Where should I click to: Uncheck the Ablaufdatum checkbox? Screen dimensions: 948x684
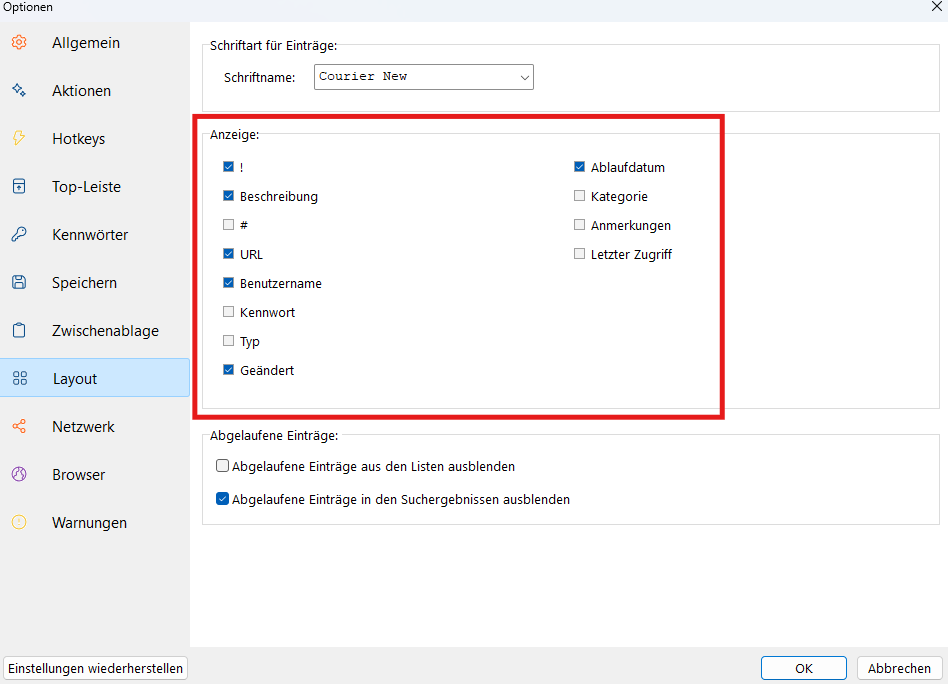[x=579, y=167]
